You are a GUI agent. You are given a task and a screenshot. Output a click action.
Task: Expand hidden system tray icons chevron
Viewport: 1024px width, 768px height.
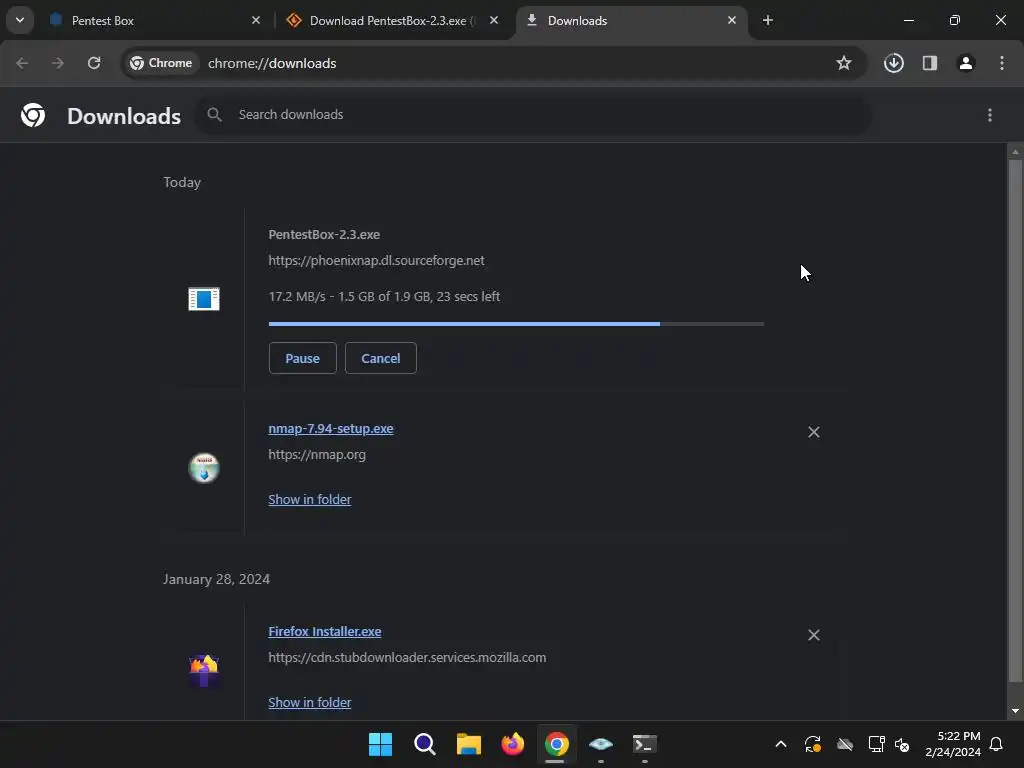780,744
